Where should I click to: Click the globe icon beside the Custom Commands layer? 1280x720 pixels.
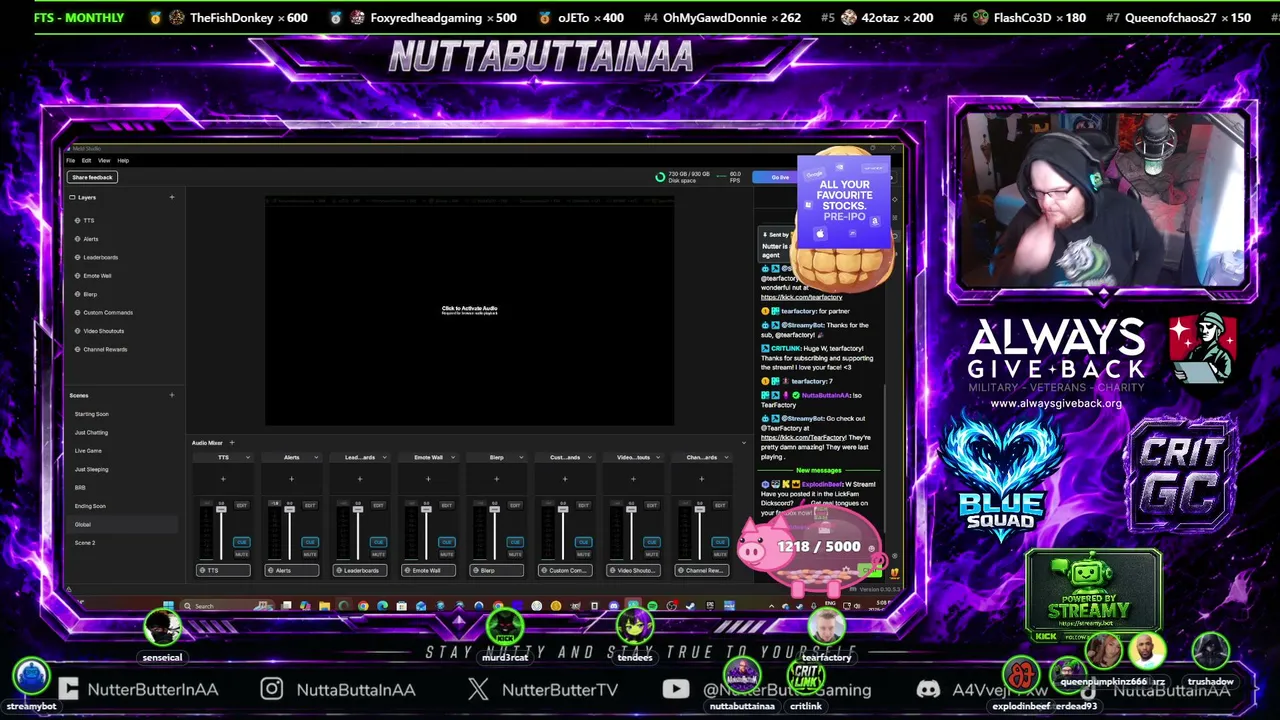(x=78, y=313)
